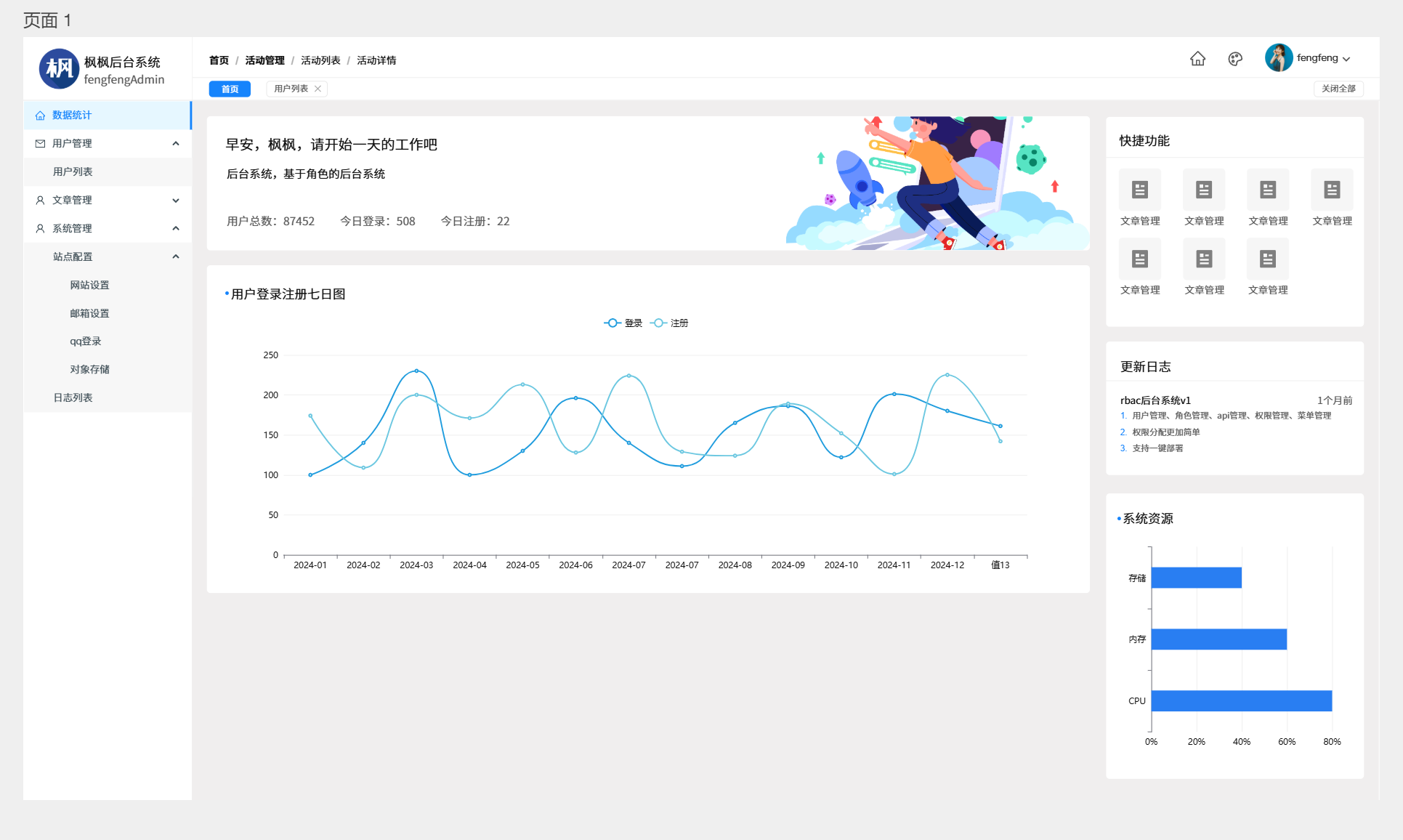Click the first 文章管理 shortcut icon

click(x=1140, y=190)
